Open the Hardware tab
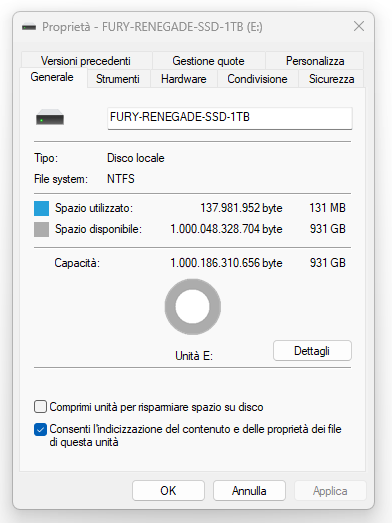This screenshot has width=392, height=523. pyautogui.click(x=183, y=79)
